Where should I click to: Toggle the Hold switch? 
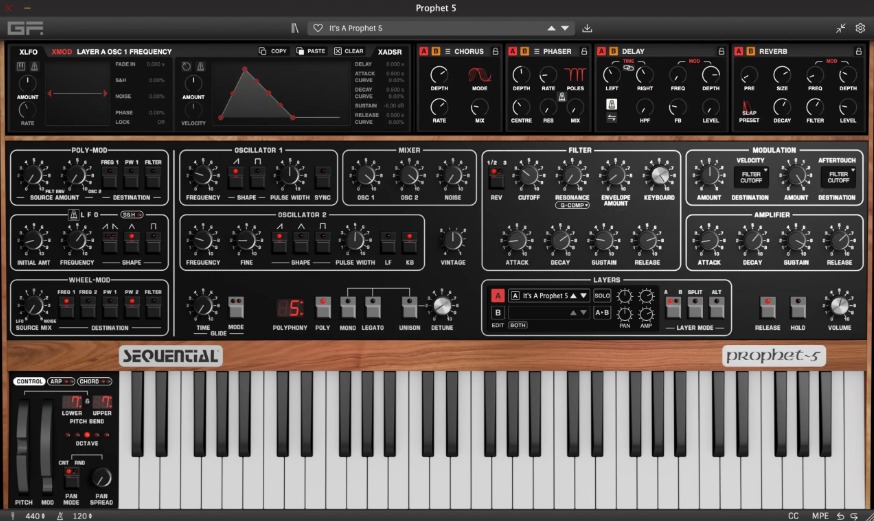[x=798, y=306]
